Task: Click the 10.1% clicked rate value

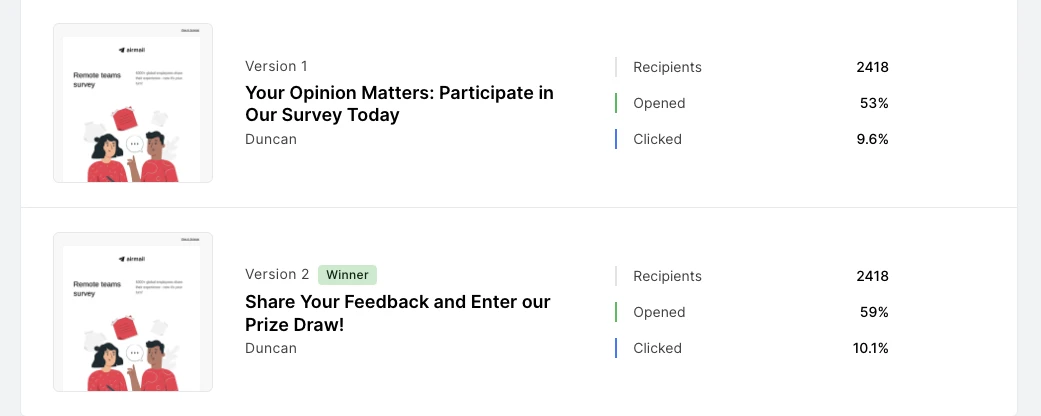Action: click(x=870, y=348)
